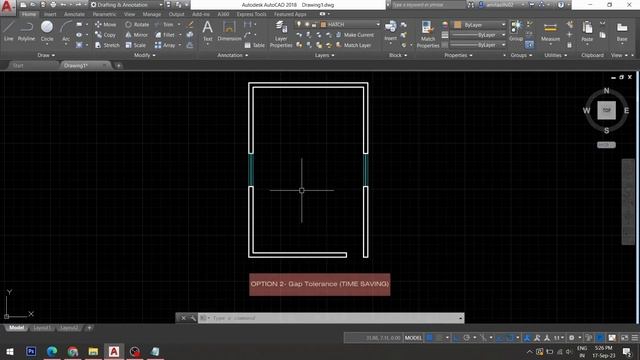Open Photoshop from taskbar
This screenshot has height=360, width=640.
coord(31,351)
